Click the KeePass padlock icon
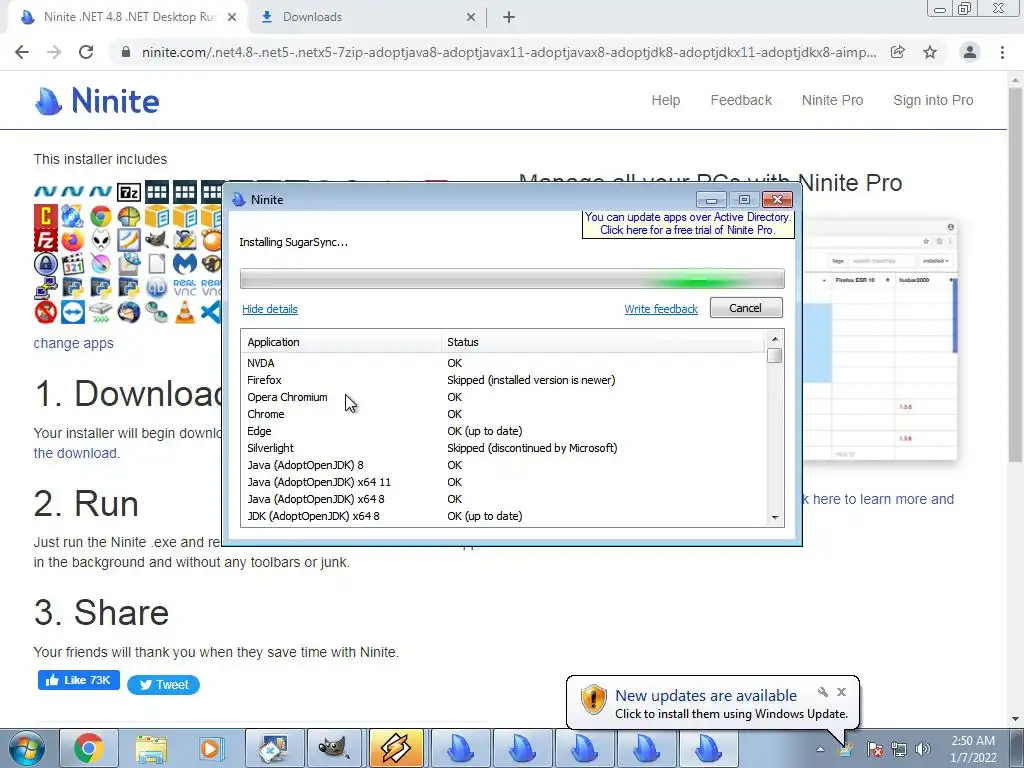The height and width of the screenshot is (768, 1024). [45, 264]
